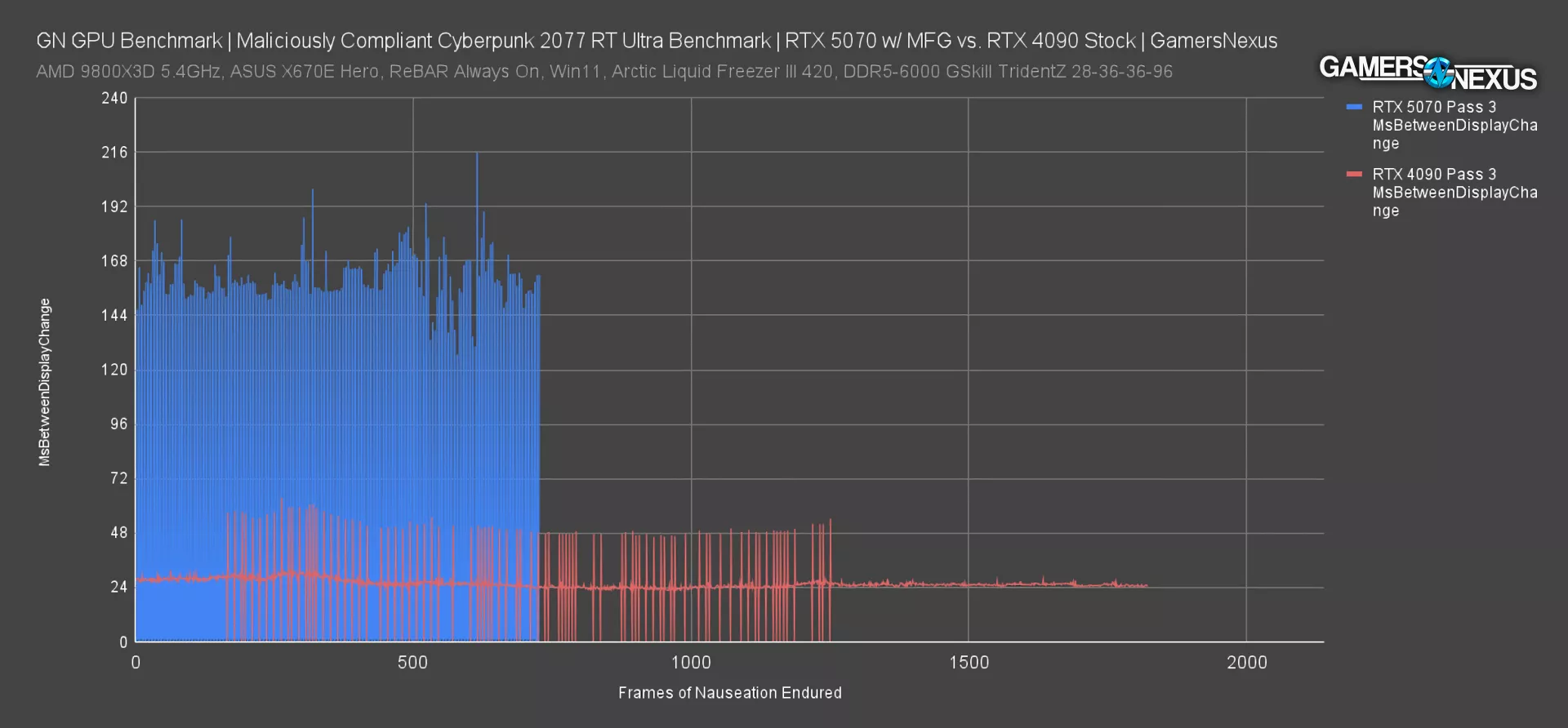
Task: Click the 500 x-axis tick label
Action: 412,663
